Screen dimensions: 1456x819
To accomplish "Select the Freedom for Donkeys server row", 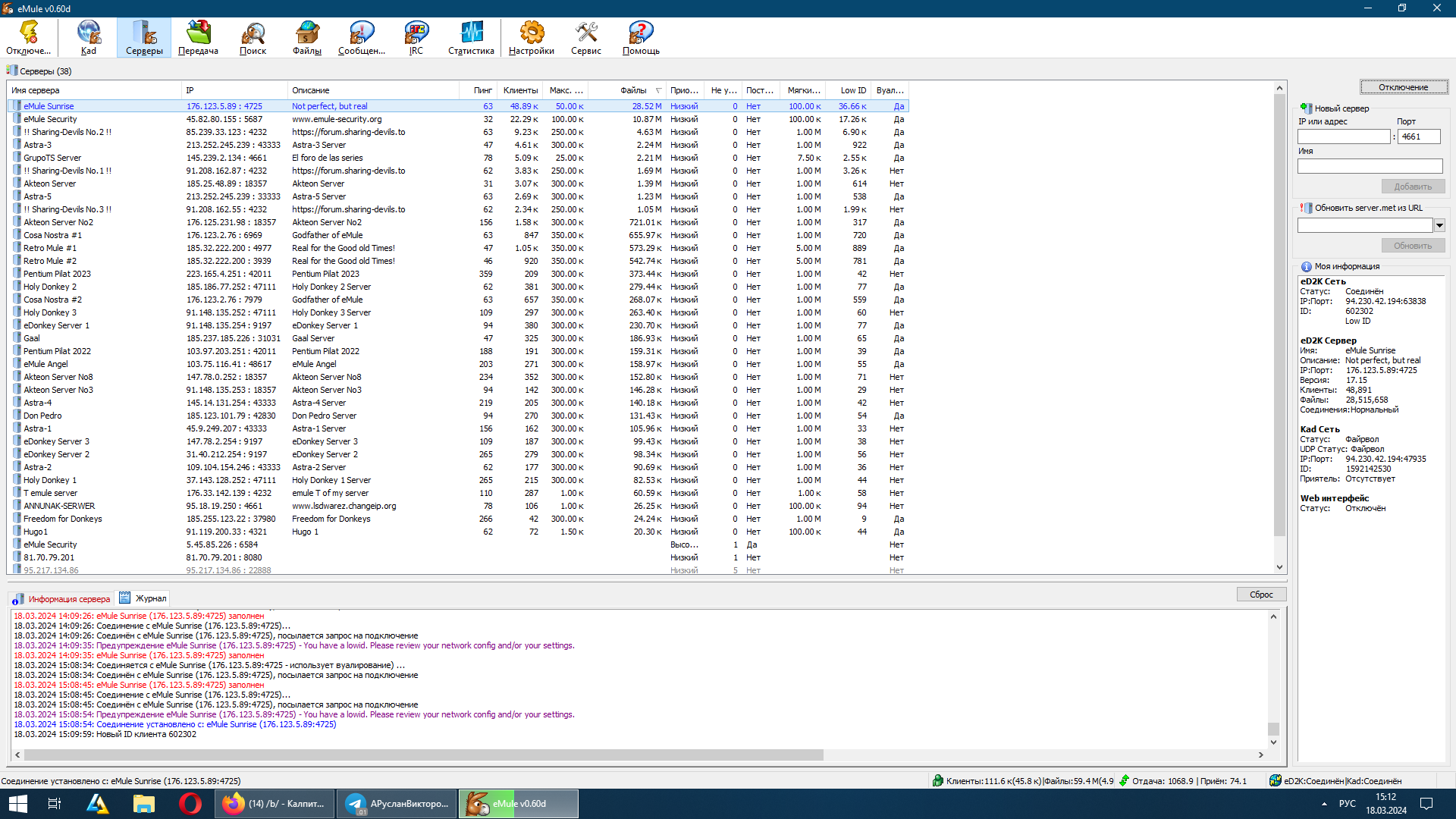I will [458, 519].
